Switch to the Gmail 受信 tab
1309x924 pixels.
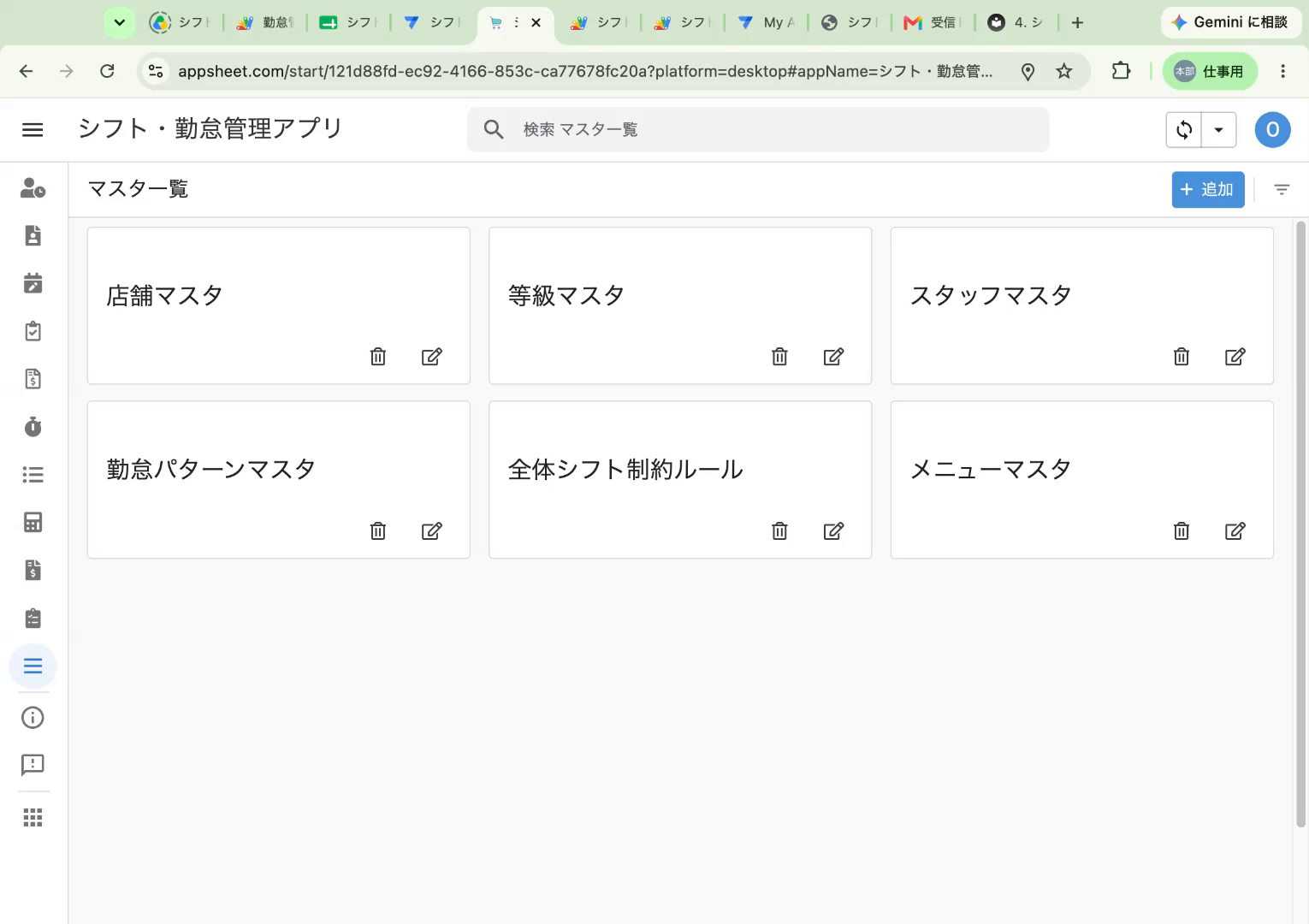click(x=933, y=23)
